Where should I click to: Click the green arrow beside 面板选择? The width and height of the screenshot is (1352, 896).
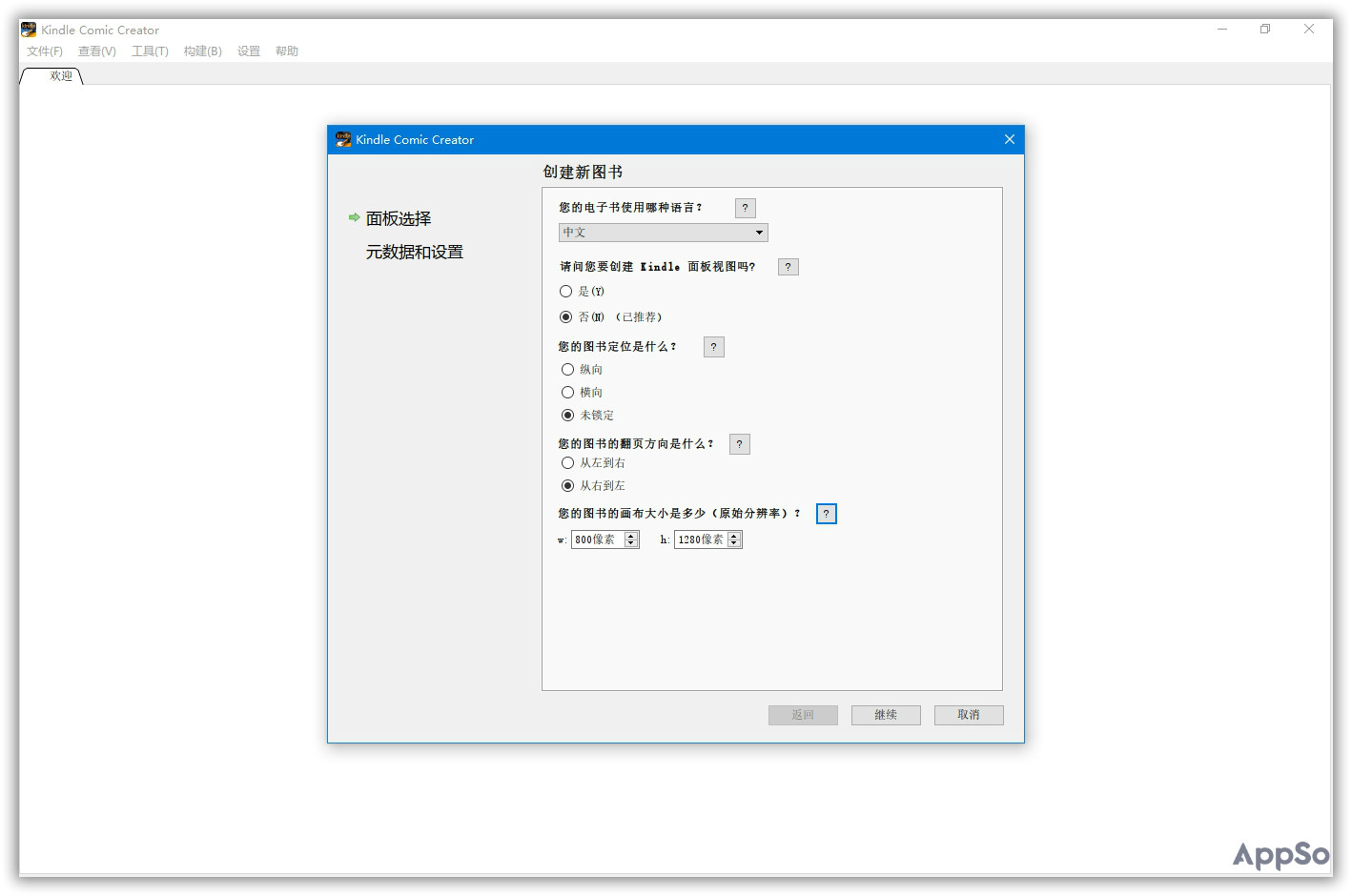point(354,217)
